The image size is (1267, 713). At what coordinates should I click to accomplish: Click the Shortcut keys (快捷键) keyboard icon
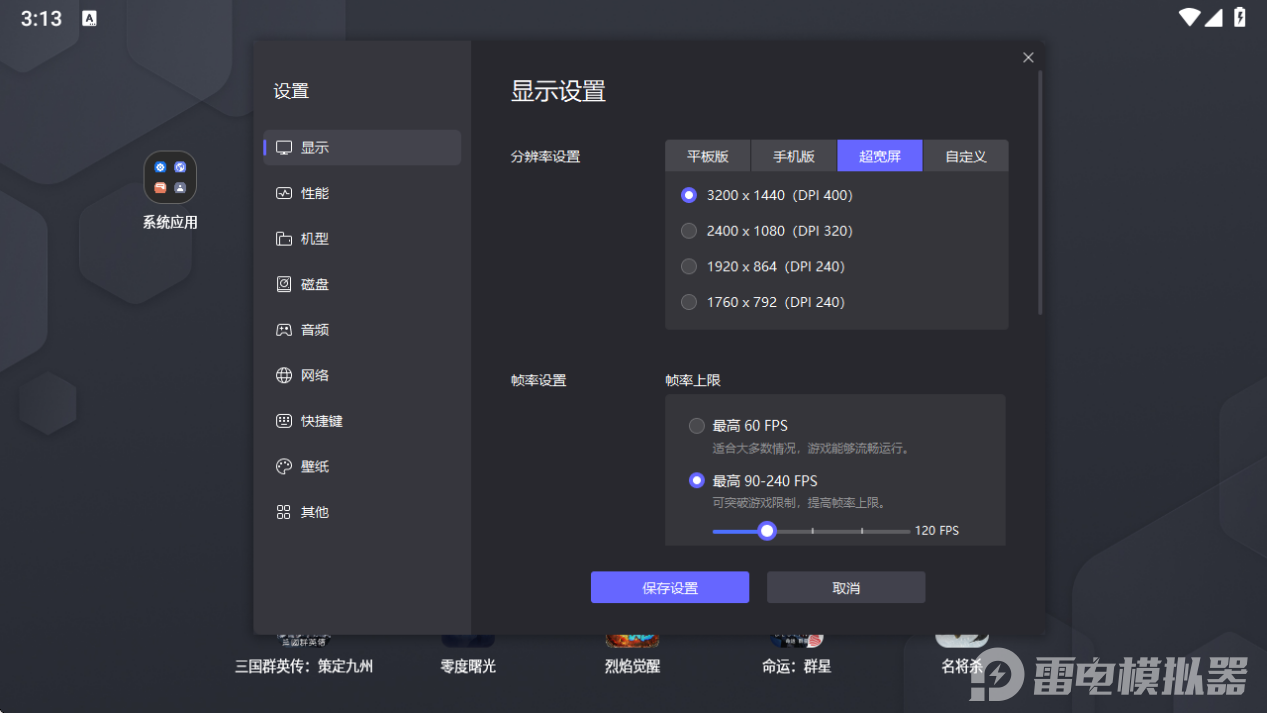click(x=284, y=421)
